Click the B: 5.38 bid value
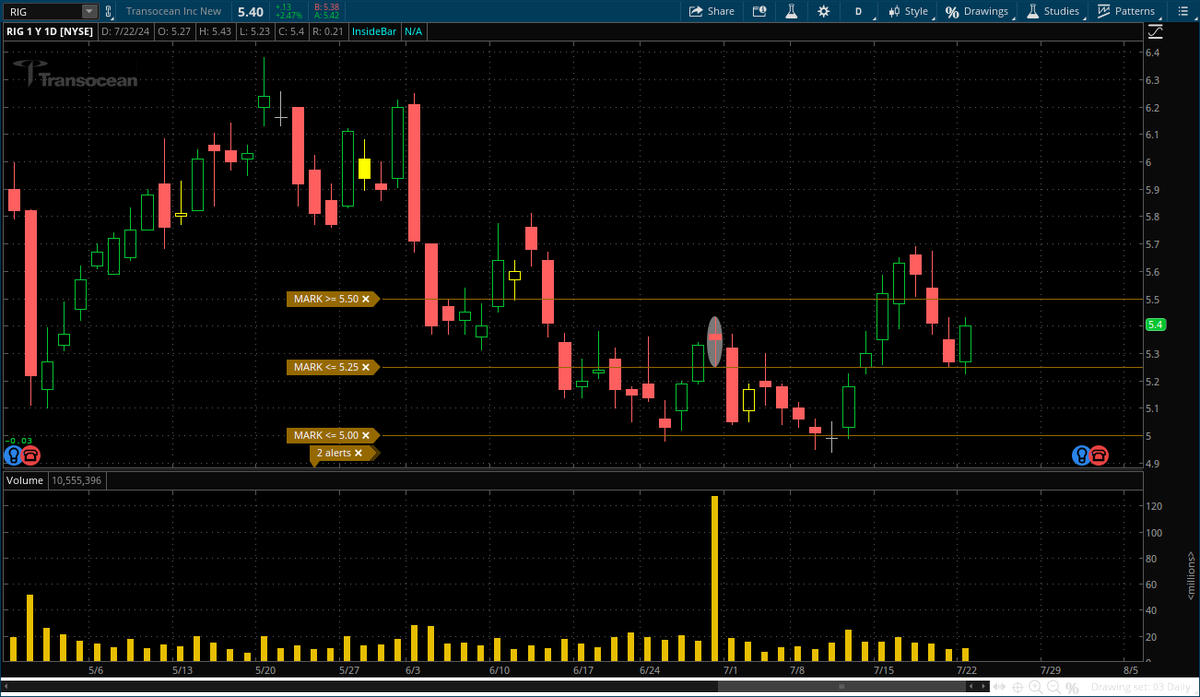The image size is (1200, 697). point(326,7)
